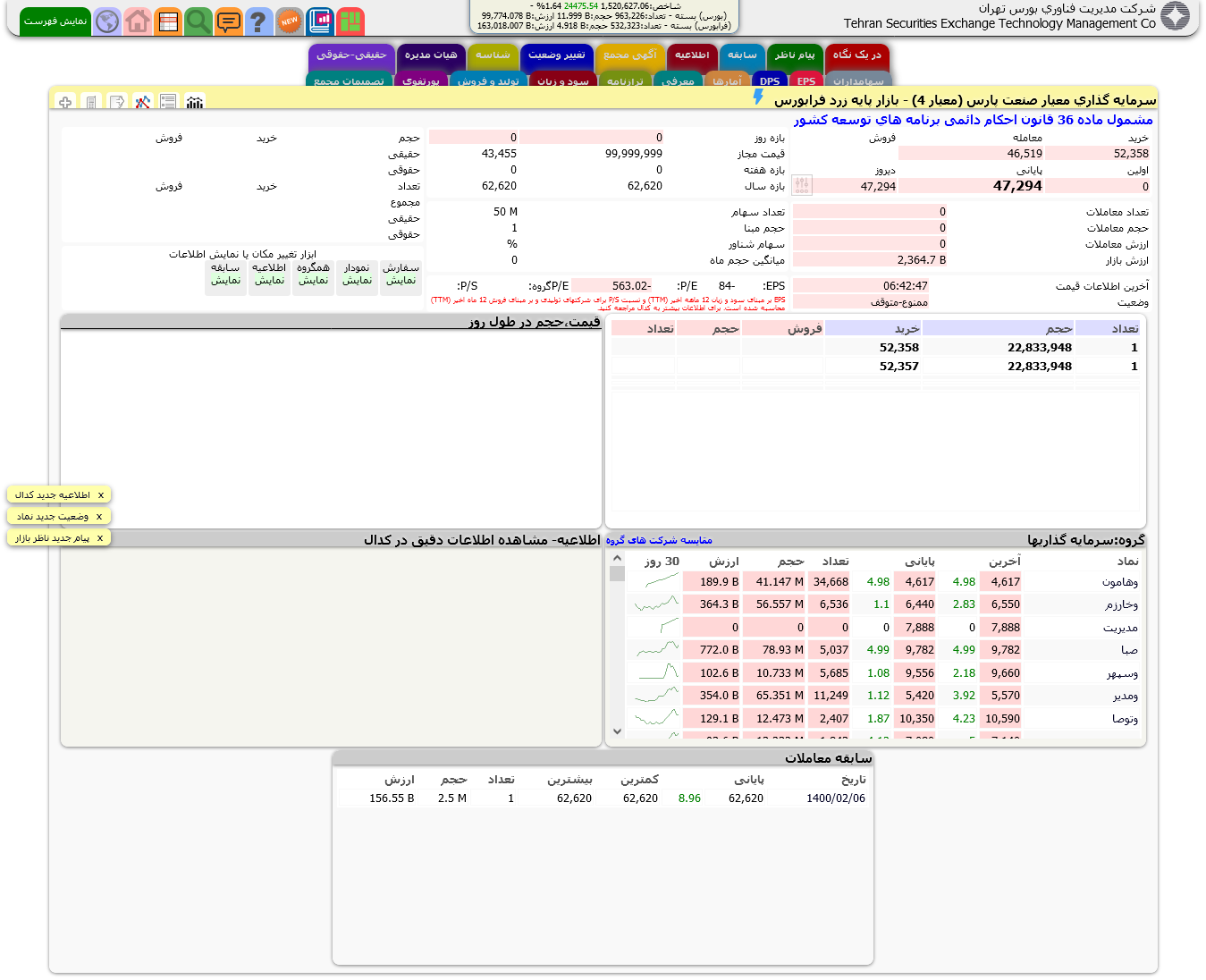This screenshot has height=980, width=1206.
Task: Click the group list scroll-up arrow
Action: [617, 558]
